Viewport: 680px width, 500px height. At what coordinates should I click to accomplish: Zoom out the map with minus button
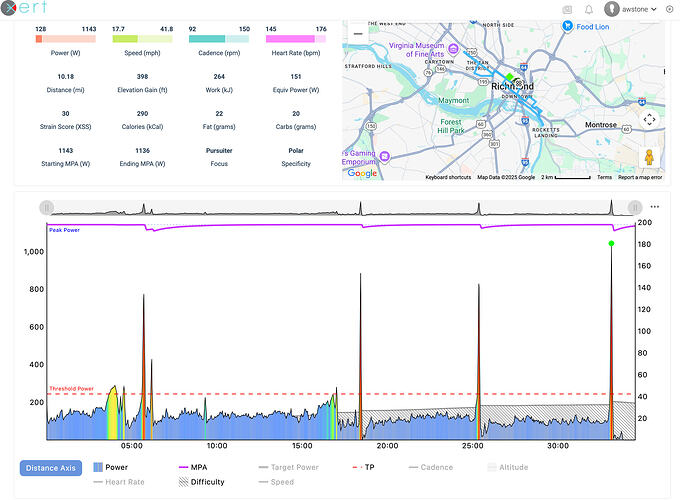click(x=358, y=33)
